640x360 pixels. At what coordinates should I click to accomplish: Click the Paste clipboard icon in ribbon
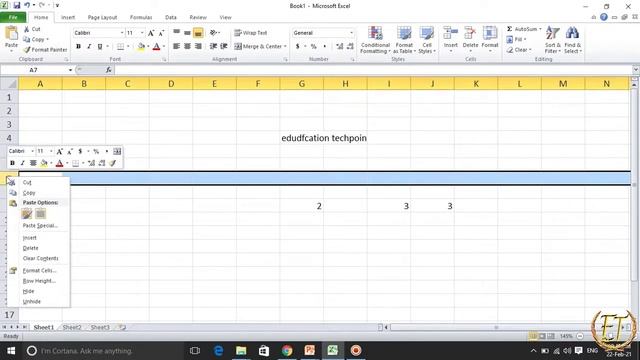pos(11,33)
